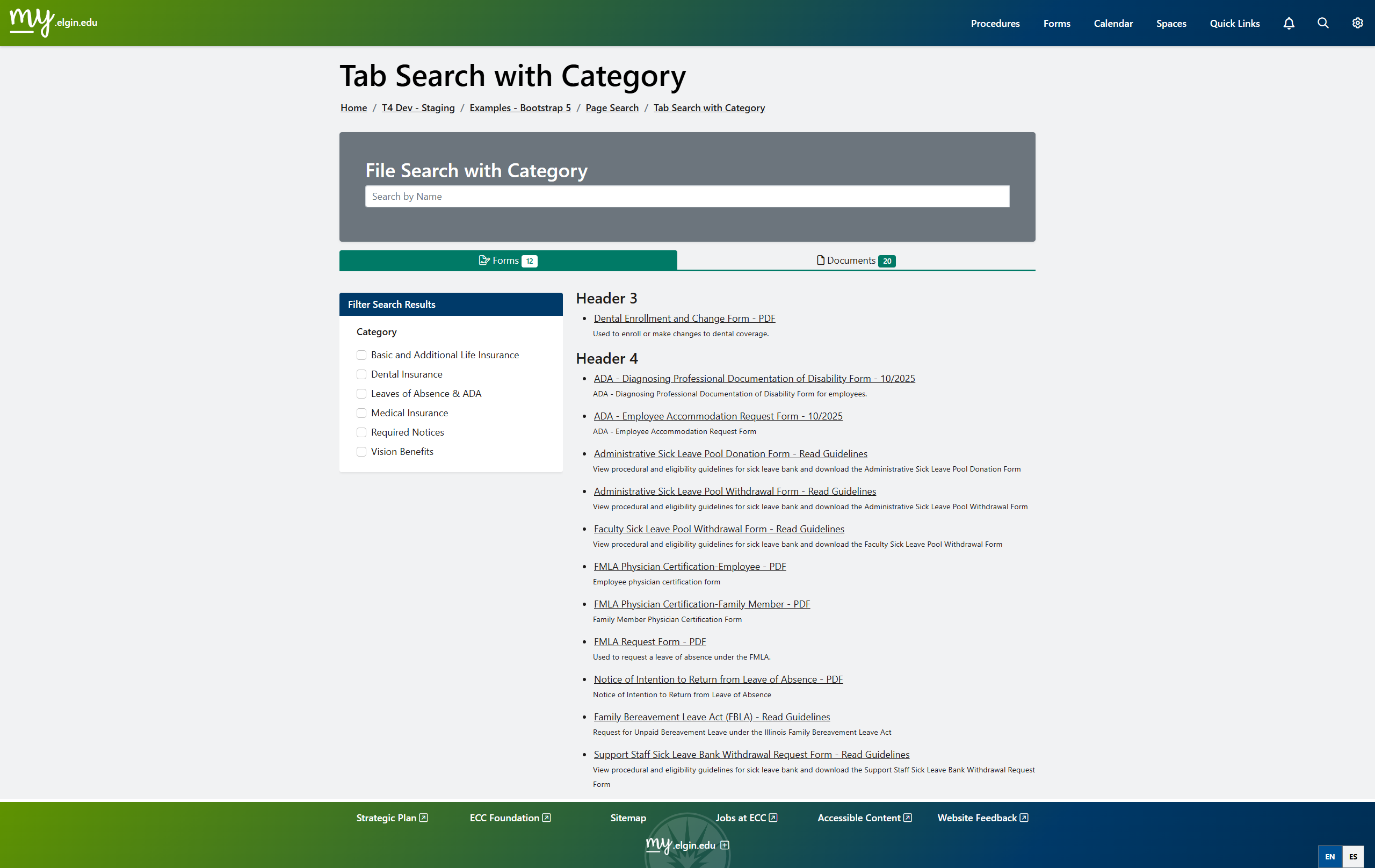Enable the Leaves of Absence & ADA filter

[x=361, y=394]
